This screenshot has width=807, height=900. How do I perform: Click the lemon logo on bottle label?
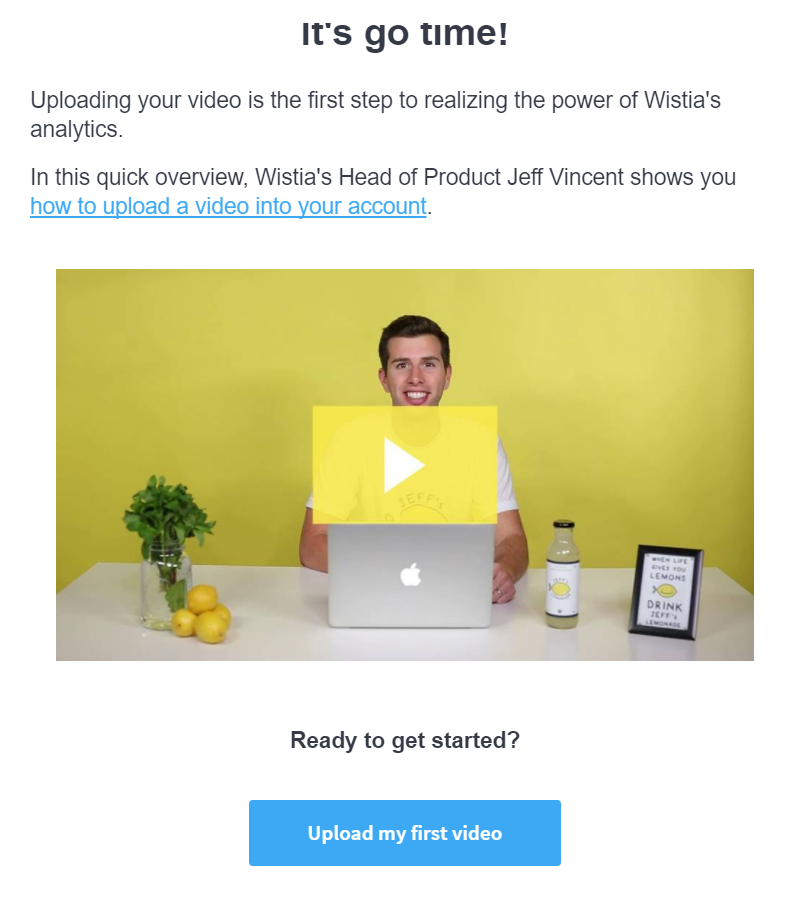[x=561, y=588]
